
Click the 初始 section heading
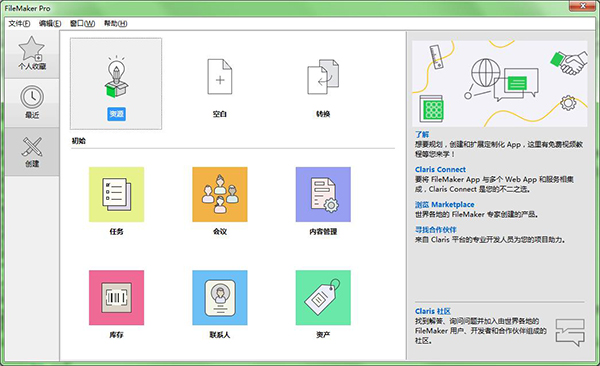coord(78,141)
